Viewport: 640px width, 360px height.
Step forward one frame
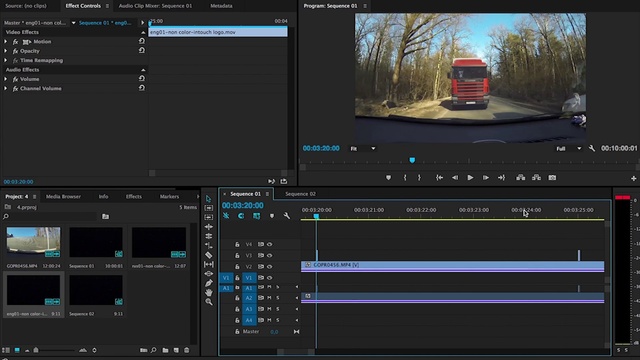click(486, 178)
